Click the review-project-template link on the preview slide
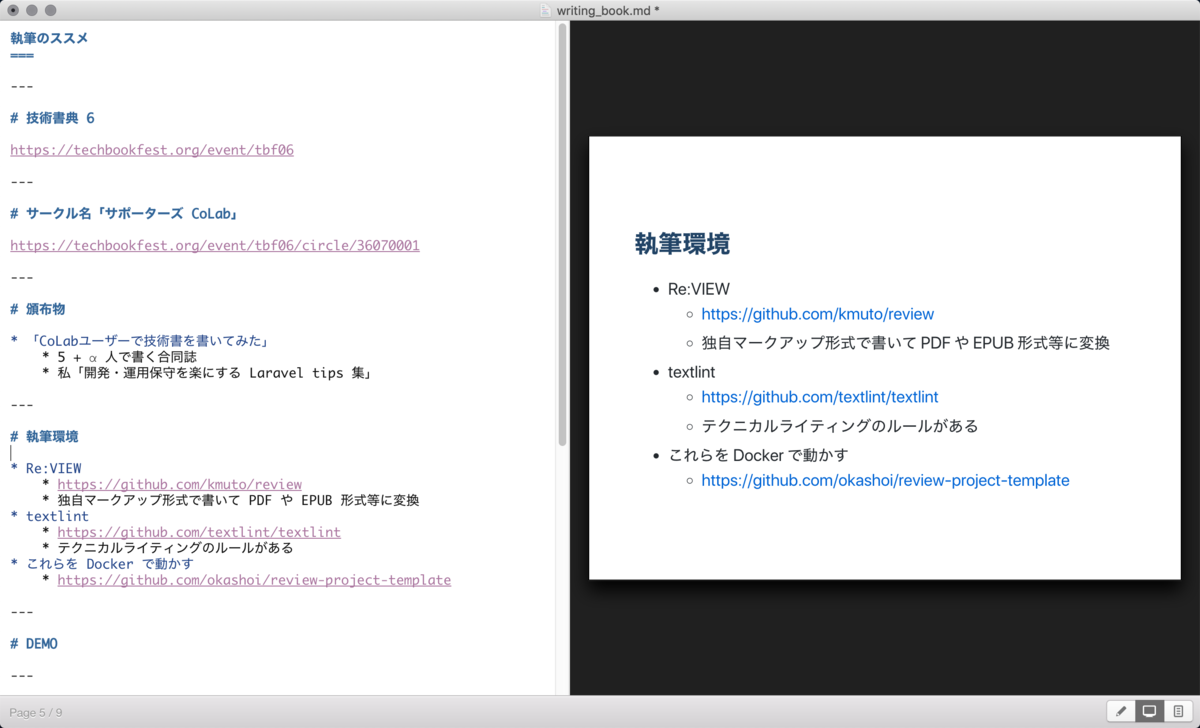The height and width of the screenshot is (728, 1200). [886, 480]
